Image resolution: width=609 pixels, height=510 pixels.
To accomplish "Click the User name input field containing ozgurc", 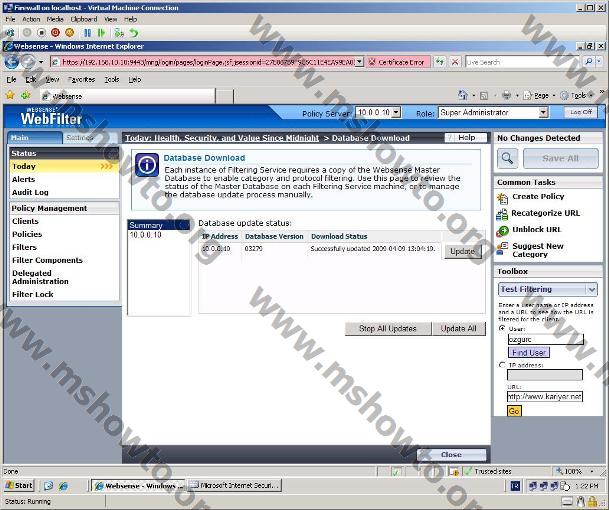I will click(x=545, y=339).
